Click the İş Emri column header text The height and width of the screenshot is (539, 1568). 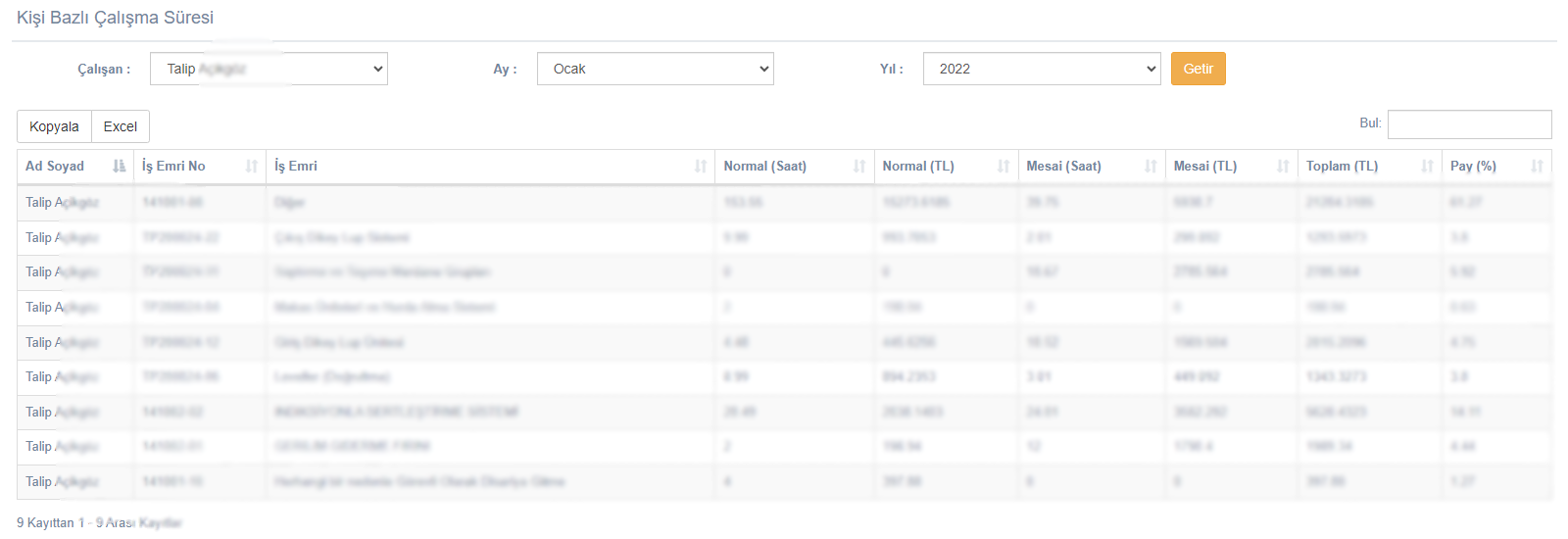296,167
